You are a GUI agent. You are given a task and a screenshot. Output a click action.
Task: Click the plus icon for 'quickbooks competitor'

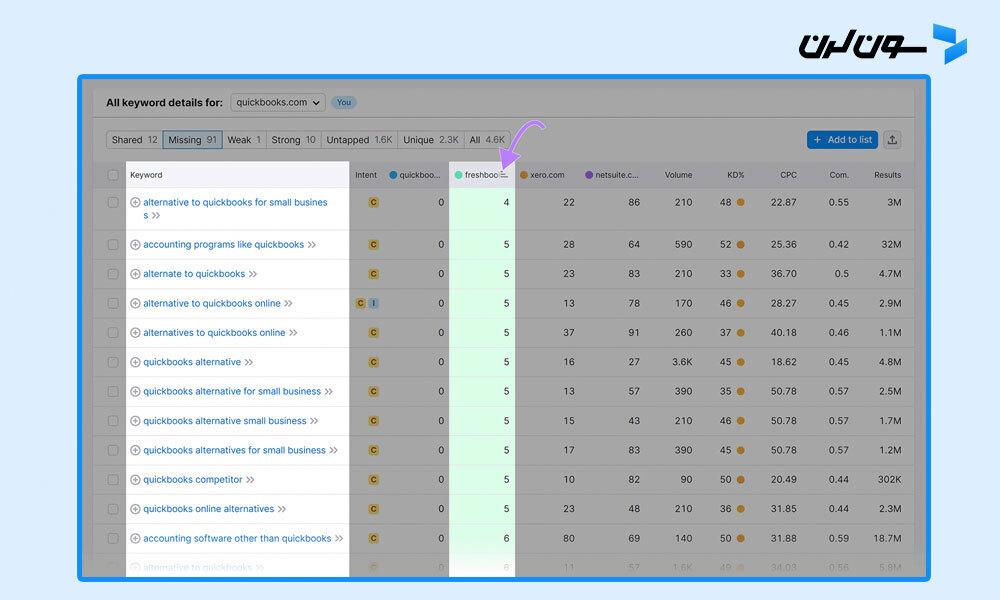(x=135, y=479)
